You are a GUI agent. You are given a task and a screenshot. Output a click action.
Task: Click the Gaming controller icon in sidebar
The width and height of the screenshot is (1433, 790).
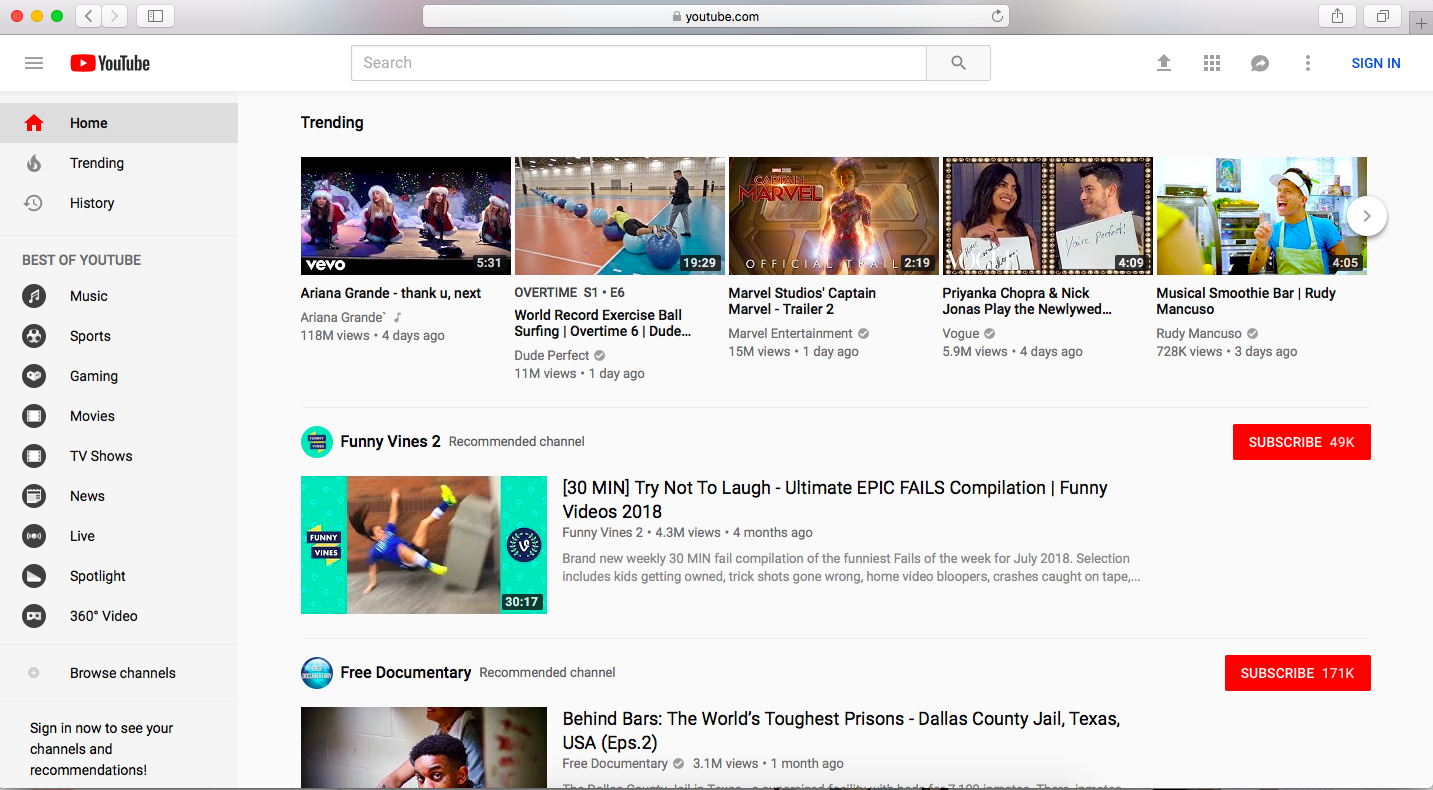[34, 376]
